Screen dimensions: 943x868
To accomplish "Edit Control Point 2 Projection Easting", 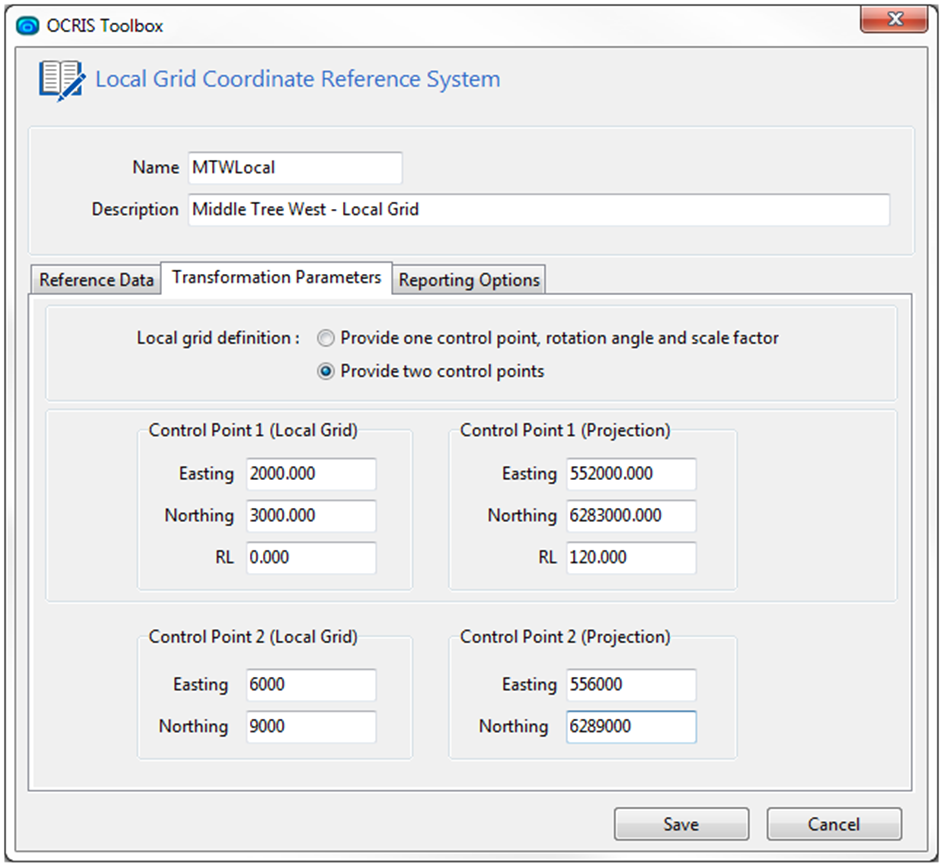I will pyautogui.click(x=631, y=685).
